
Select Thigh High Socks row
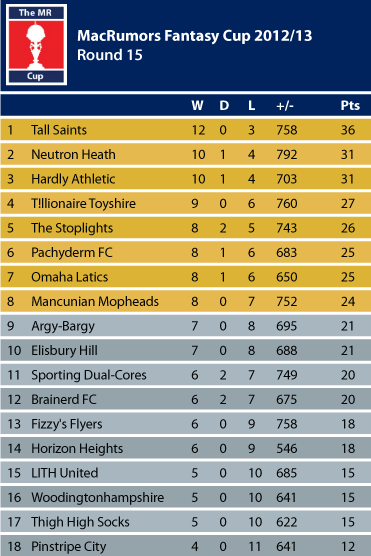click(x=186, y=522)
